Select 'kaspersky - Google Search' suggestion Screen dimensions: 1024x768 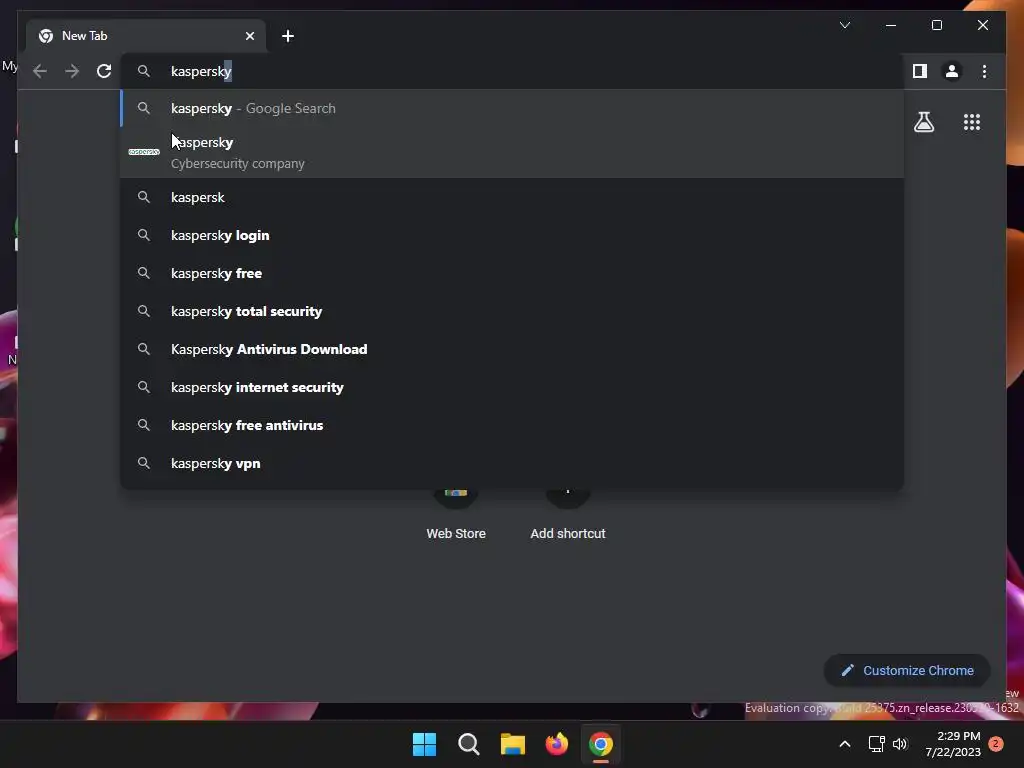[x=512, y=108]
